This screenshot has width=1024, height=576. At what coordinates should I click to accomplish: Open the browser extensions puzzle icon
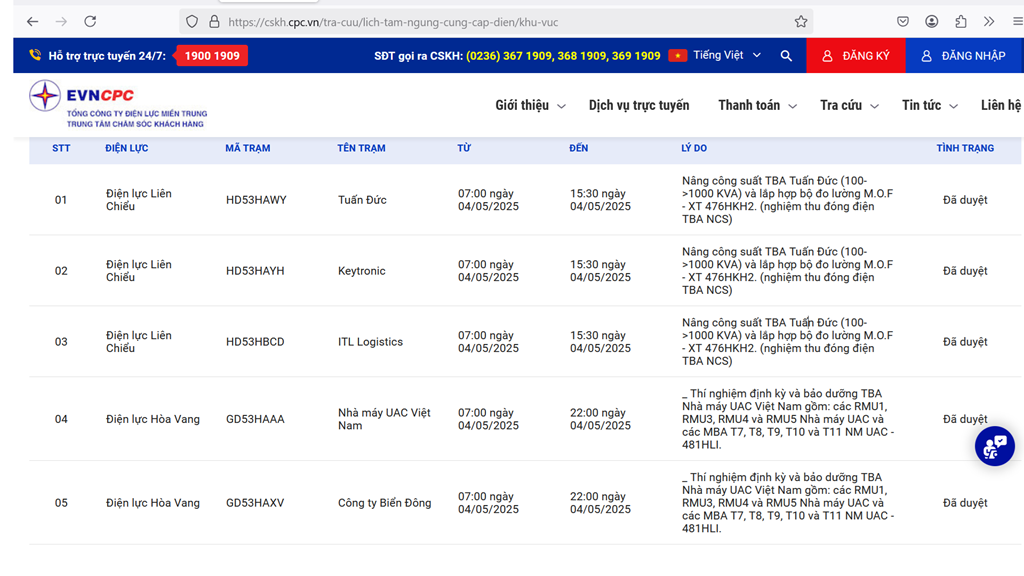coord(960,21)
